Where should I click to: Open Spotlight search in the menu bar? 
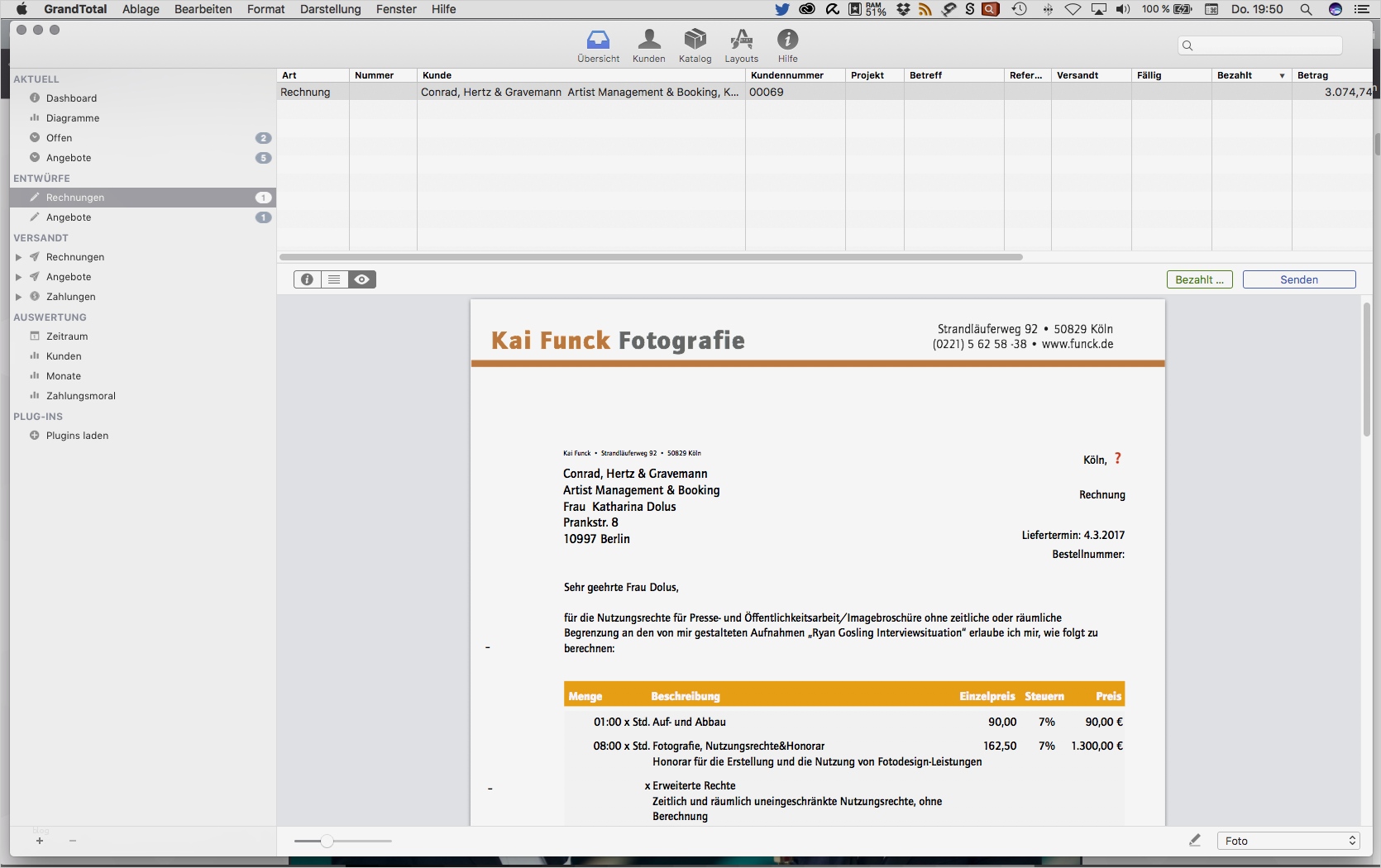click(1306, 9)
